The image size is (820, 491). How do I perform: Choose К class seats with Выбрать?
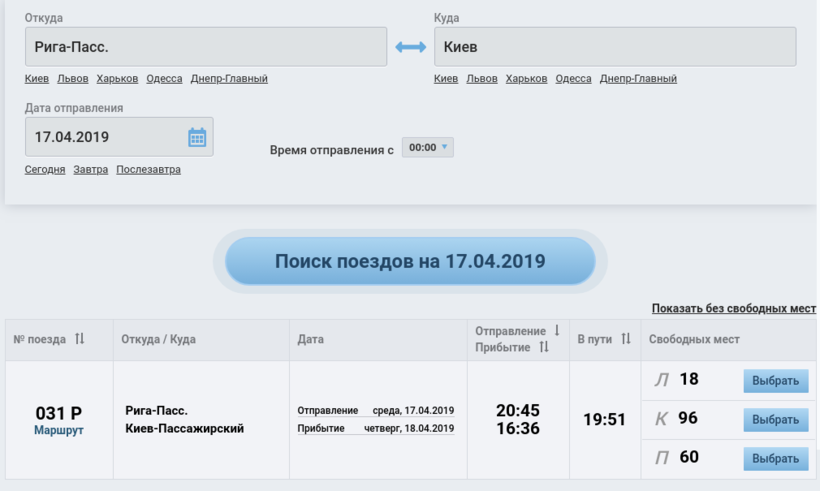coord(775,420)
